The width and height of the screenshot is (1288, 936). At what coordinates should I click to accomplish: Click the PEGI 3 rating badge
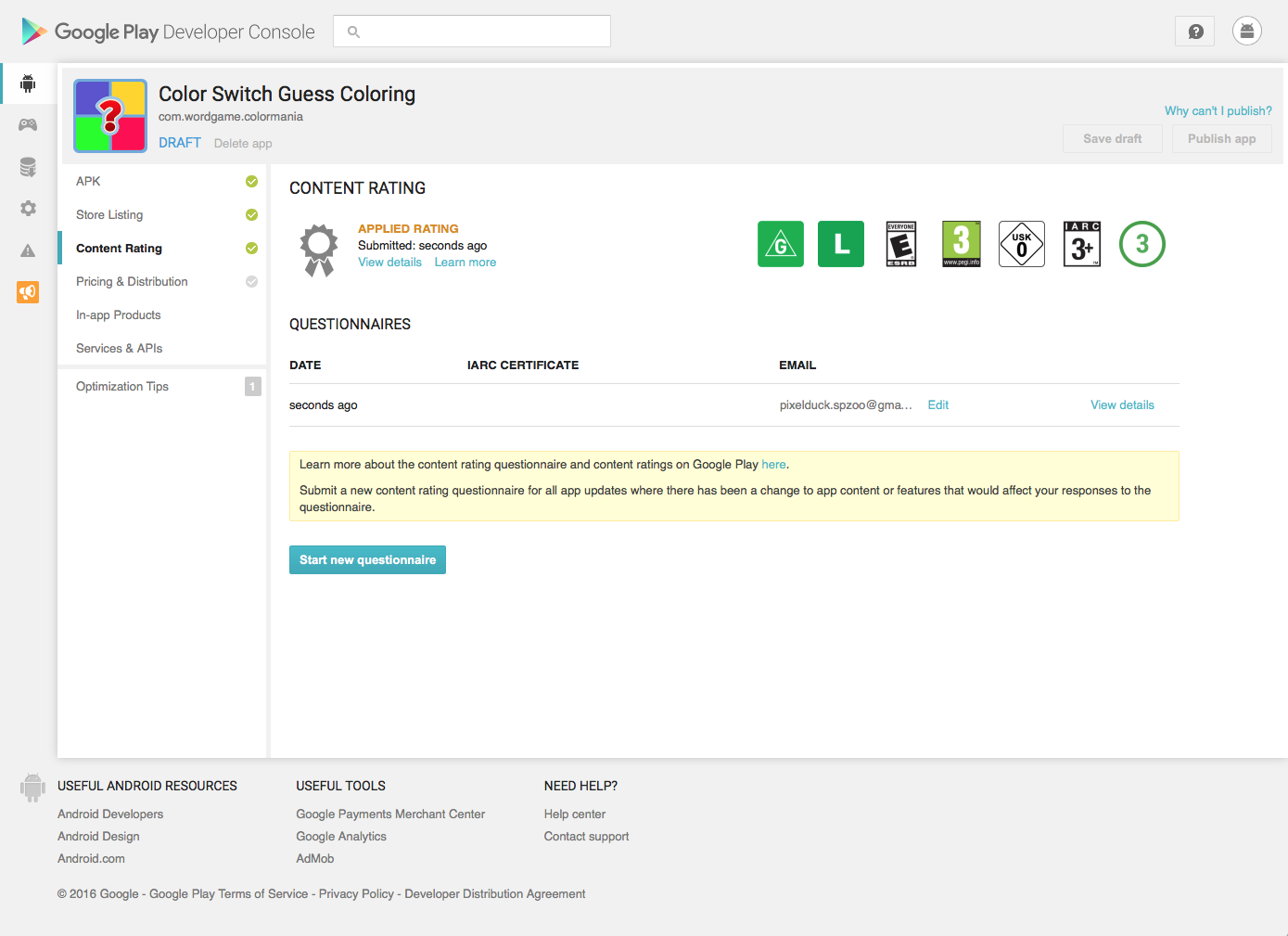(962, 244)
